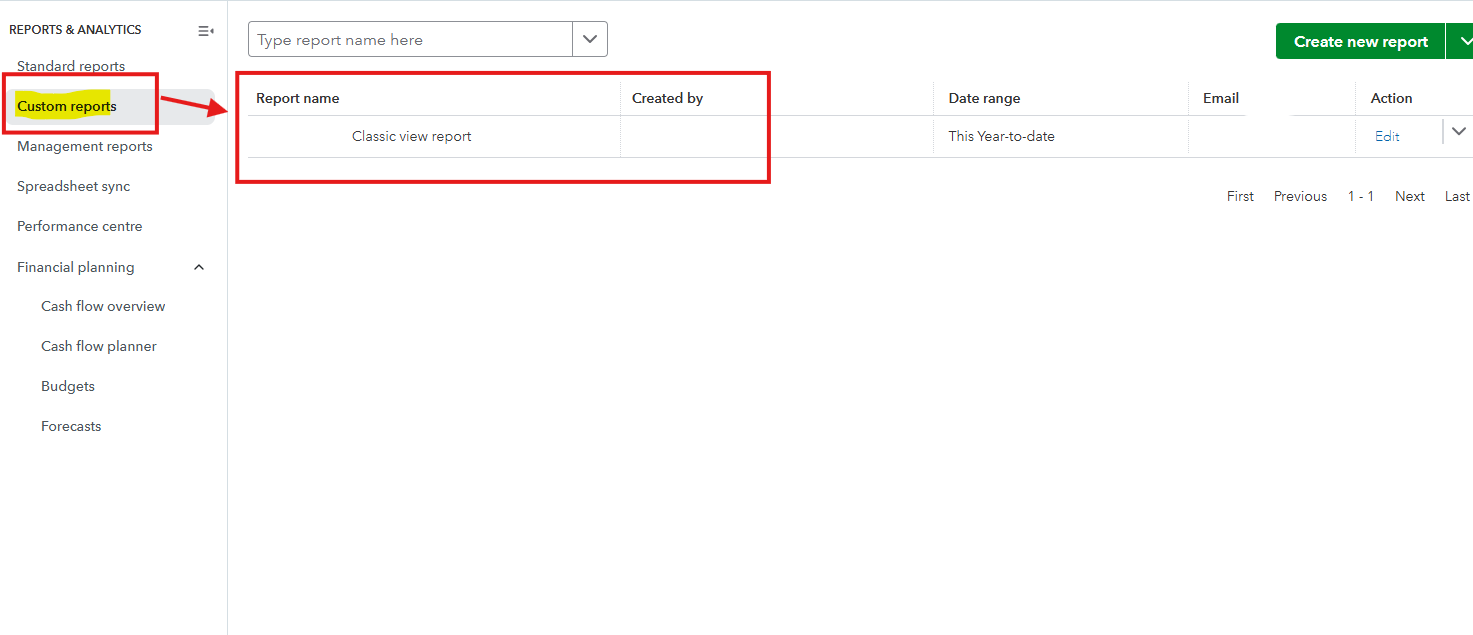Image resolution: width=1473 pixels, height=635 pixels.
Task: Sort by Date range column header
Action: point(984,98)
